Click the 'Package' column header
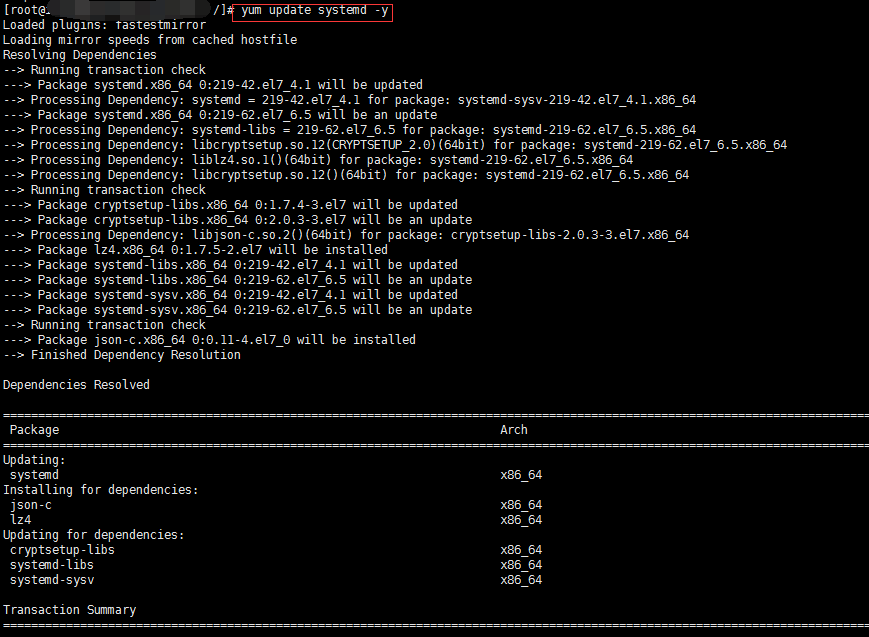Viewport: 869px width, 637px height. pos(34,430)
